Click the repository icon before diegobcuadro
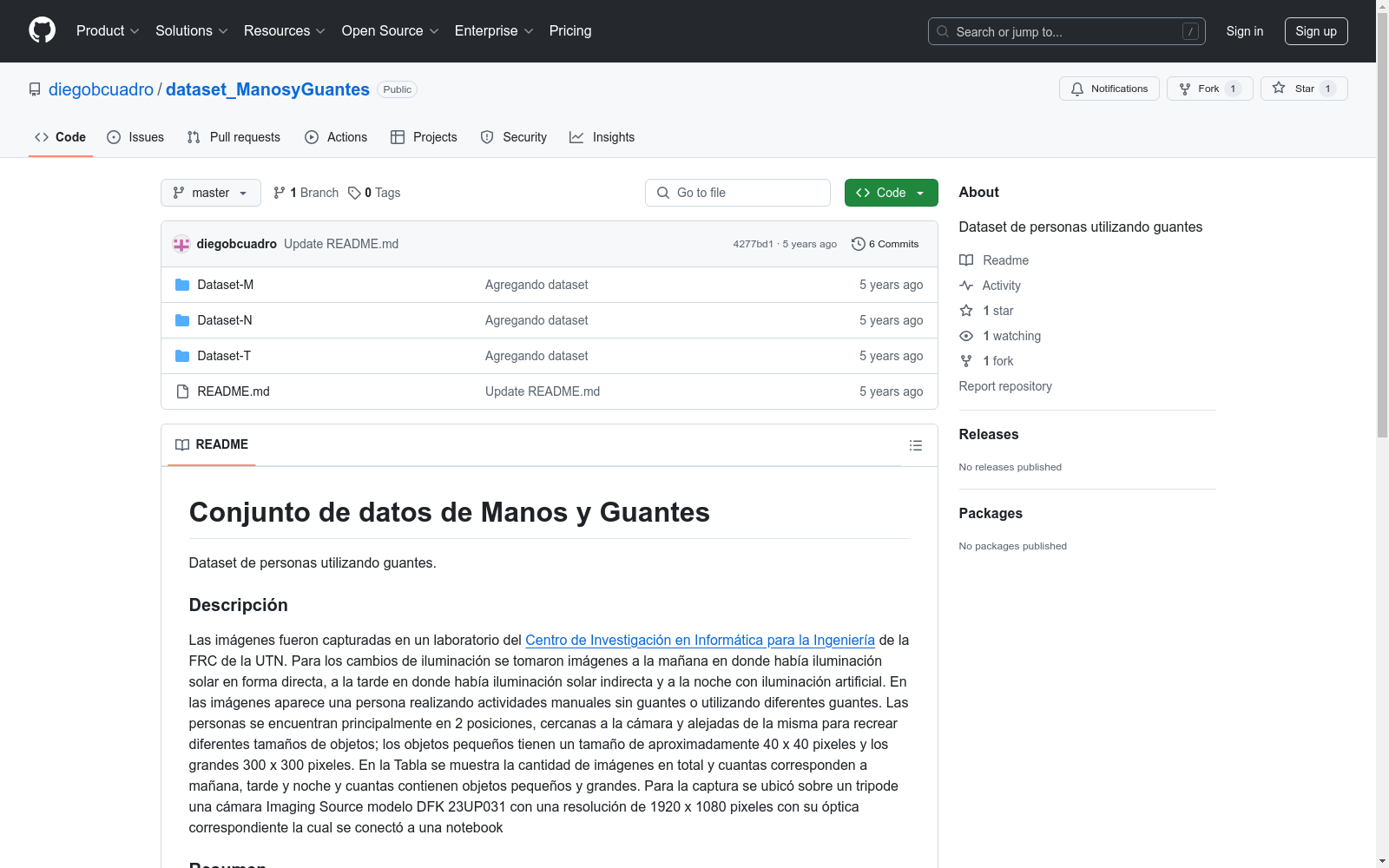 35,89
